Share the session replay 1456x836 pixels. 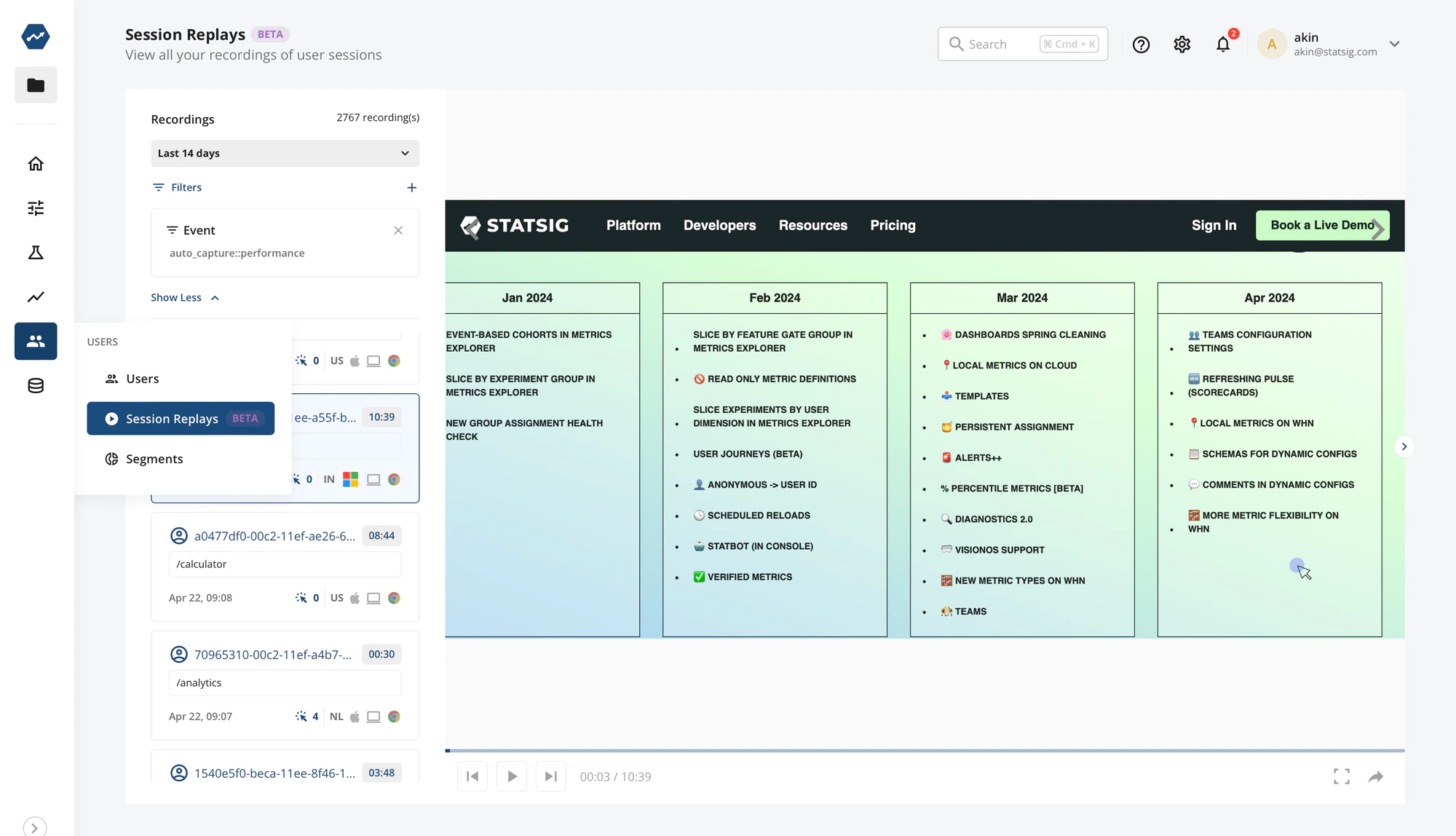pos(1376,776)
